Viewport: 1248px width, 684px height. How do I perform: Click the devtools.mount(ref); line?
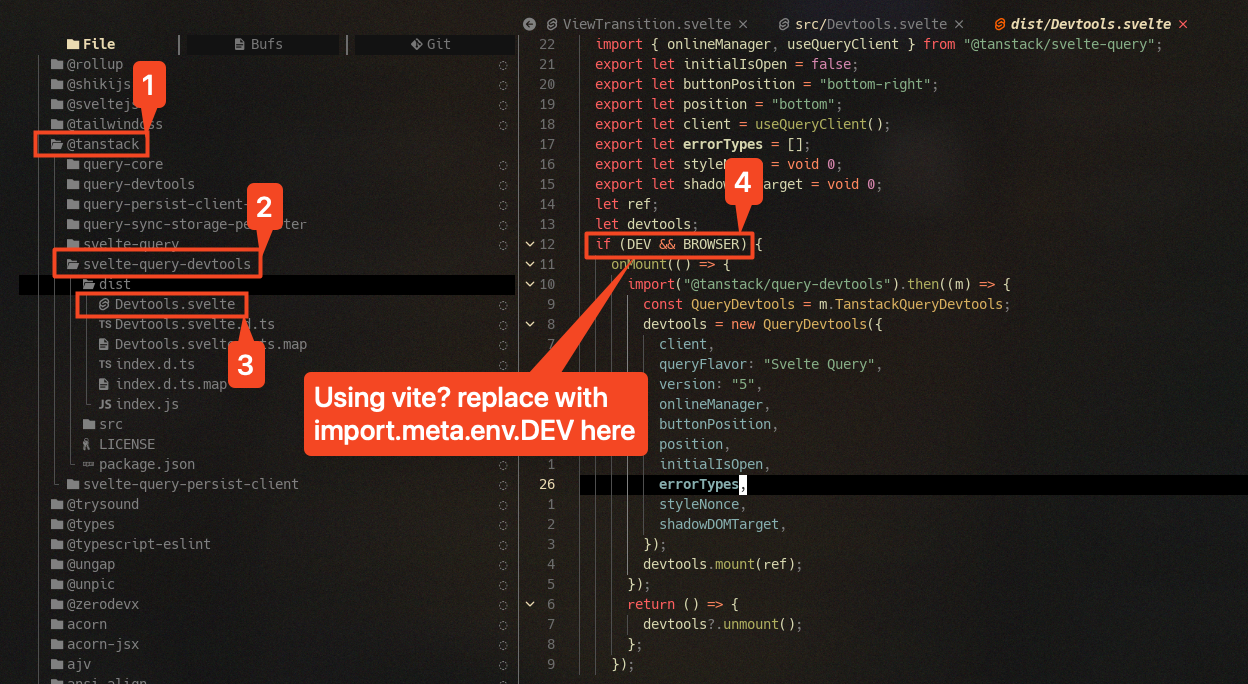tap(723, 564)
